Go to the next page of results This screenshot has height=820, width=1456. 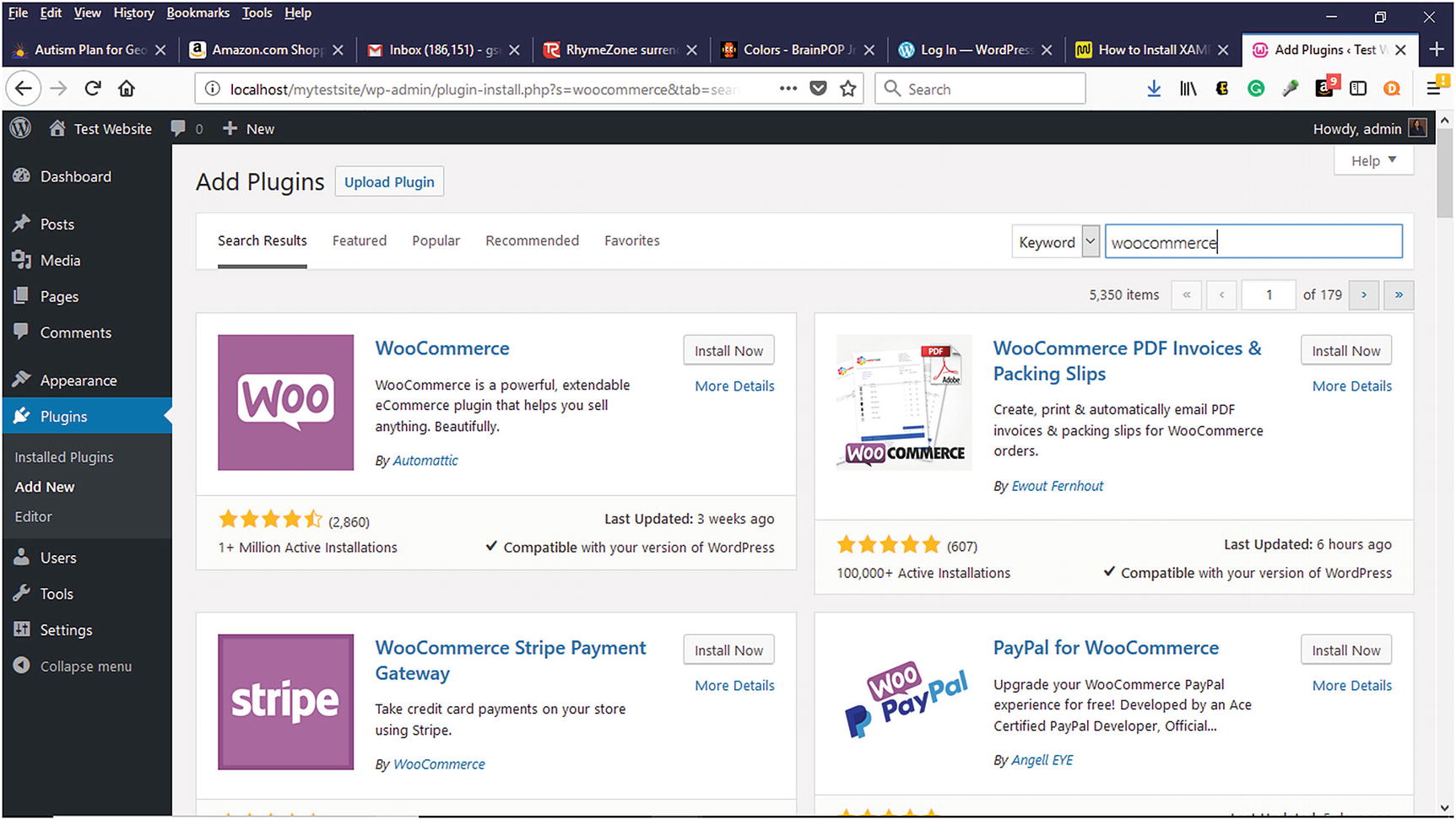point(1363,294)
